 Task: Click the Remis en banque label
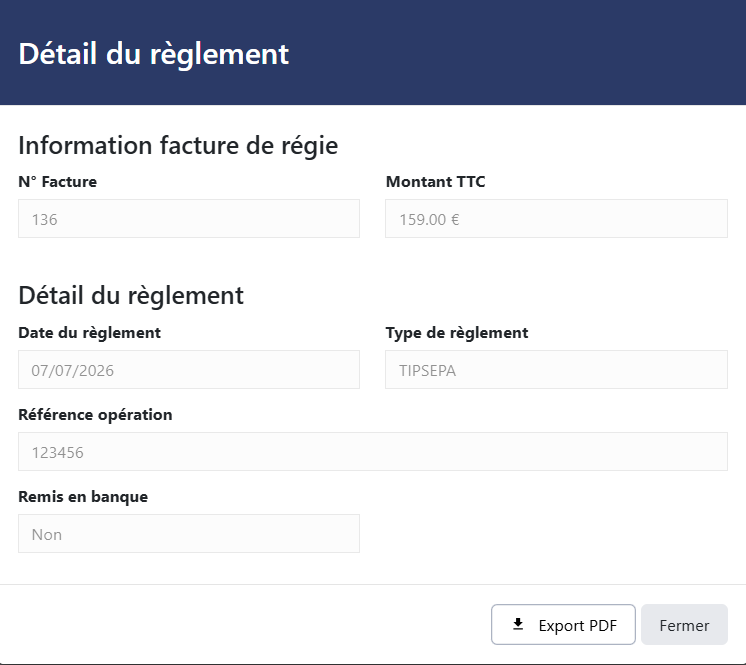click(x=83, y=497)
